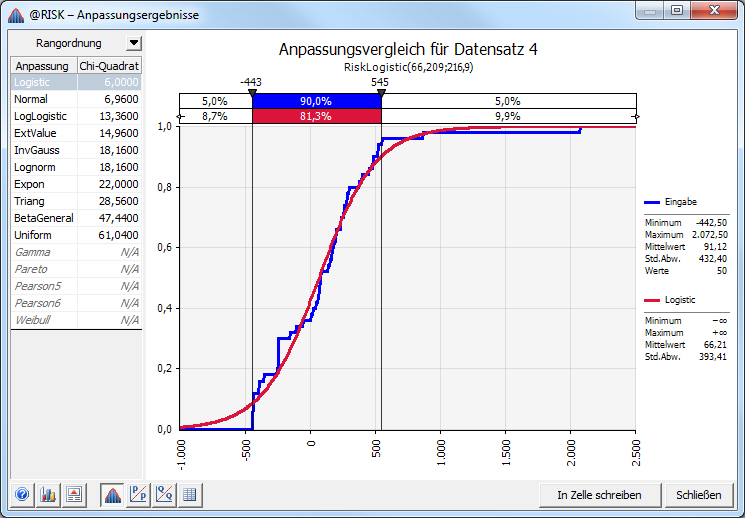The image size is (745, 518).
Task: Click the Schließen button
Action: pos(698,495)
